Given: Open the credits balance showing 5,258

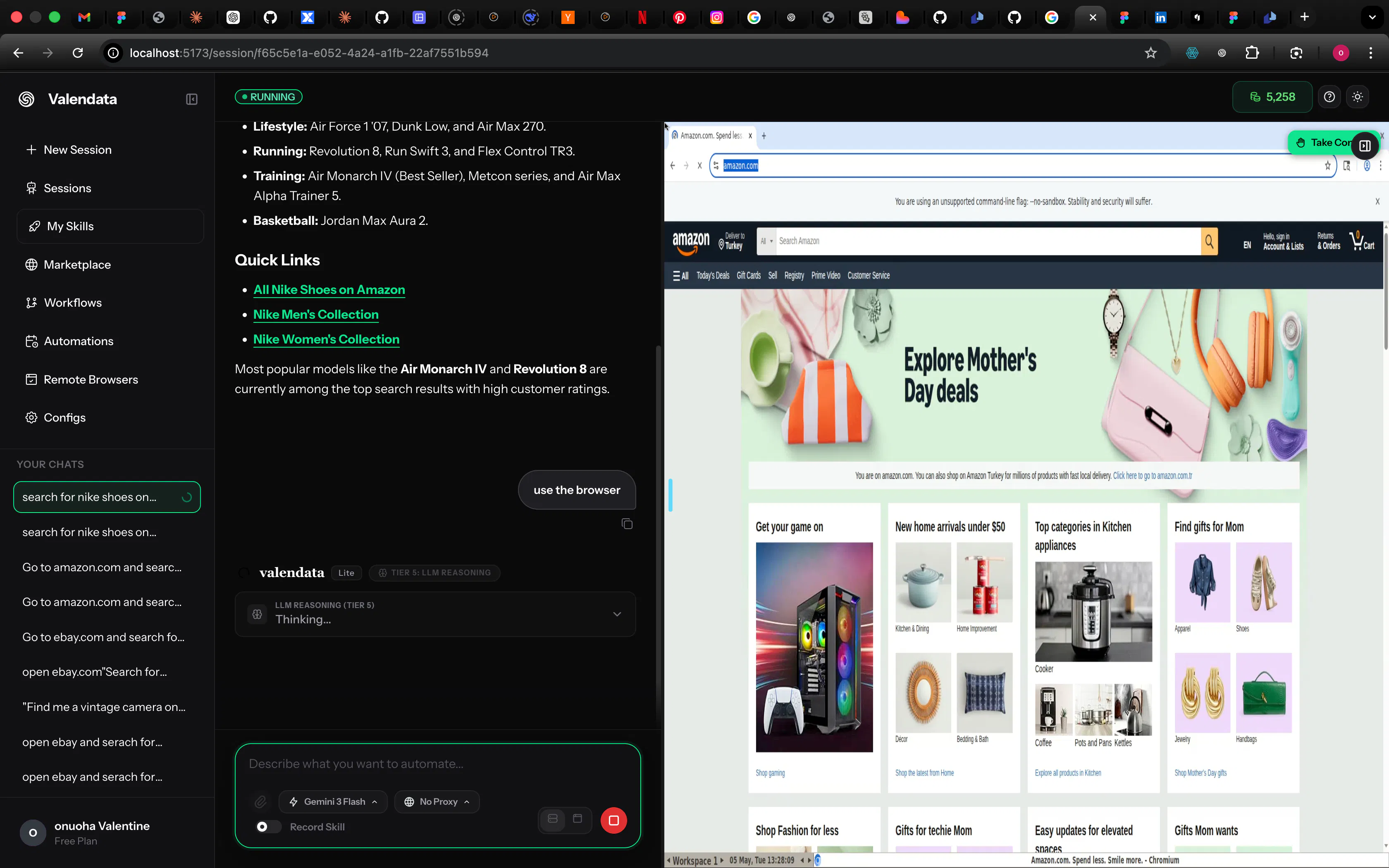Looking at the screenshot, I should 1272,97.
